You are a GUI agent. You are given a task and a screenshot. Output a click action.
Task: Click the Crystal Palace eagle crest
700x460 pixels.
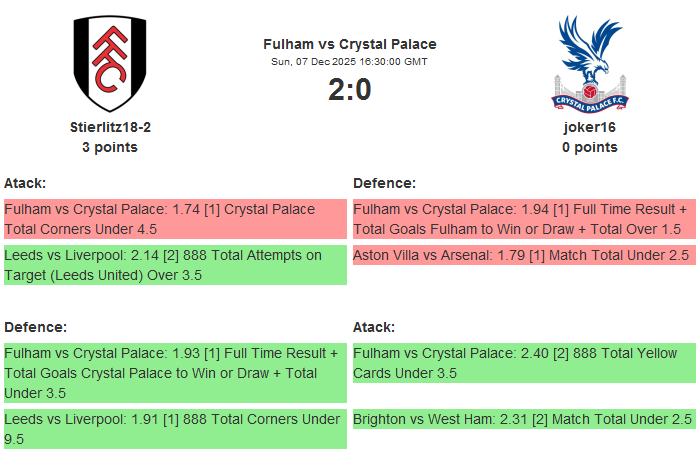589,62
